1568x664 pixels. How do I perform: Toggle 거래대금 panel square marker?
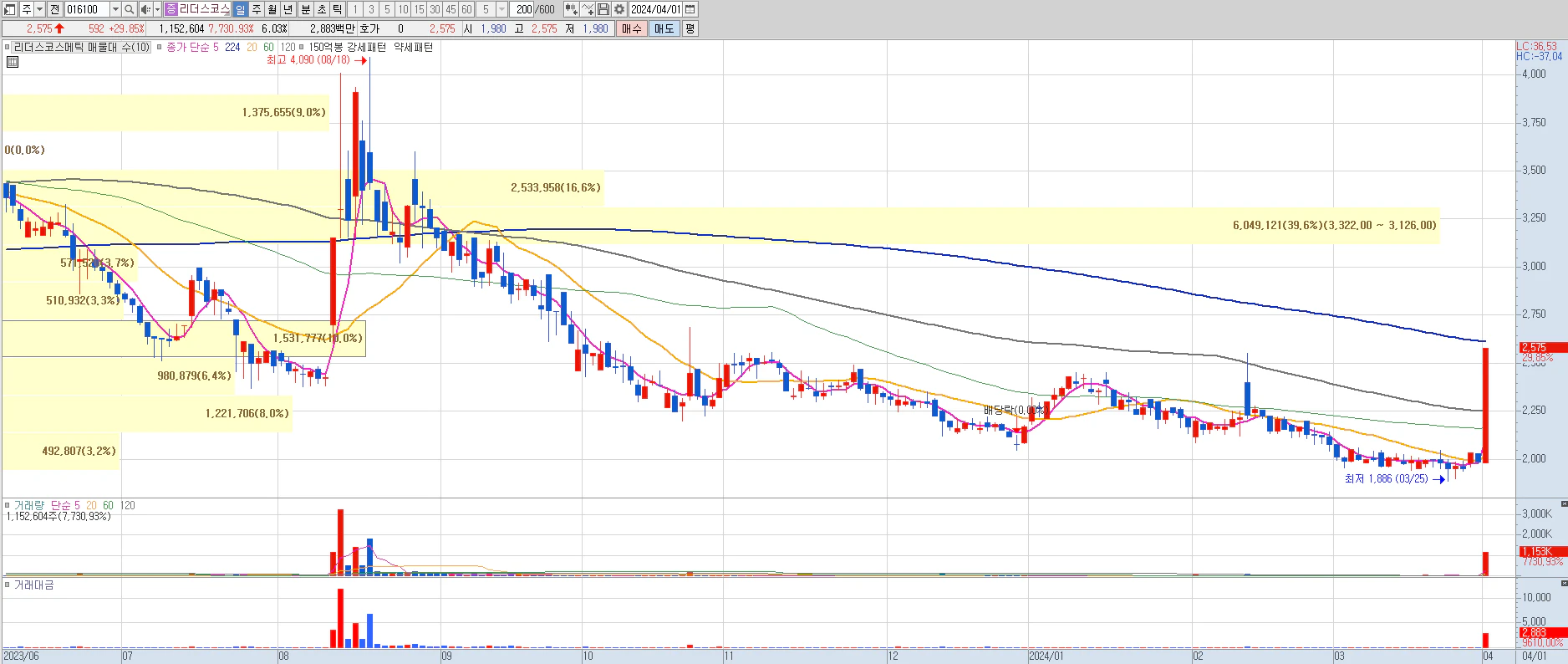tap(8, 585)
